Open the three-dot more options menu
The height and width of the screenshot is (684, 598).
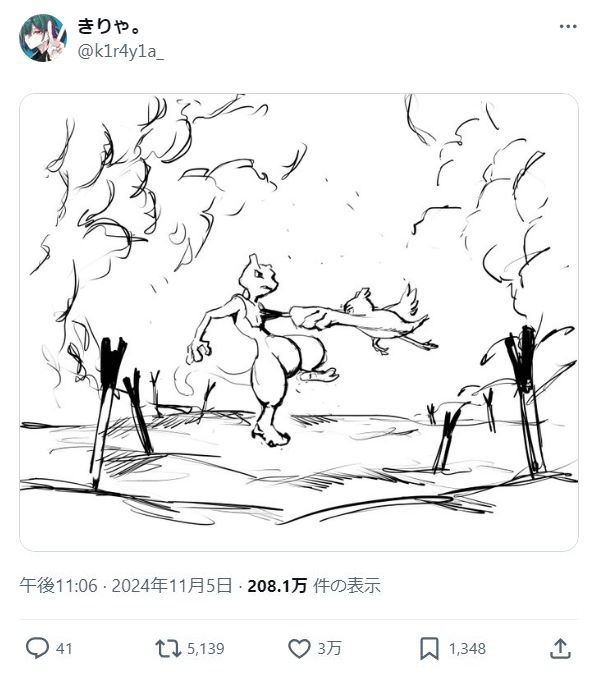pyautogui.click(x=567, y=27)
